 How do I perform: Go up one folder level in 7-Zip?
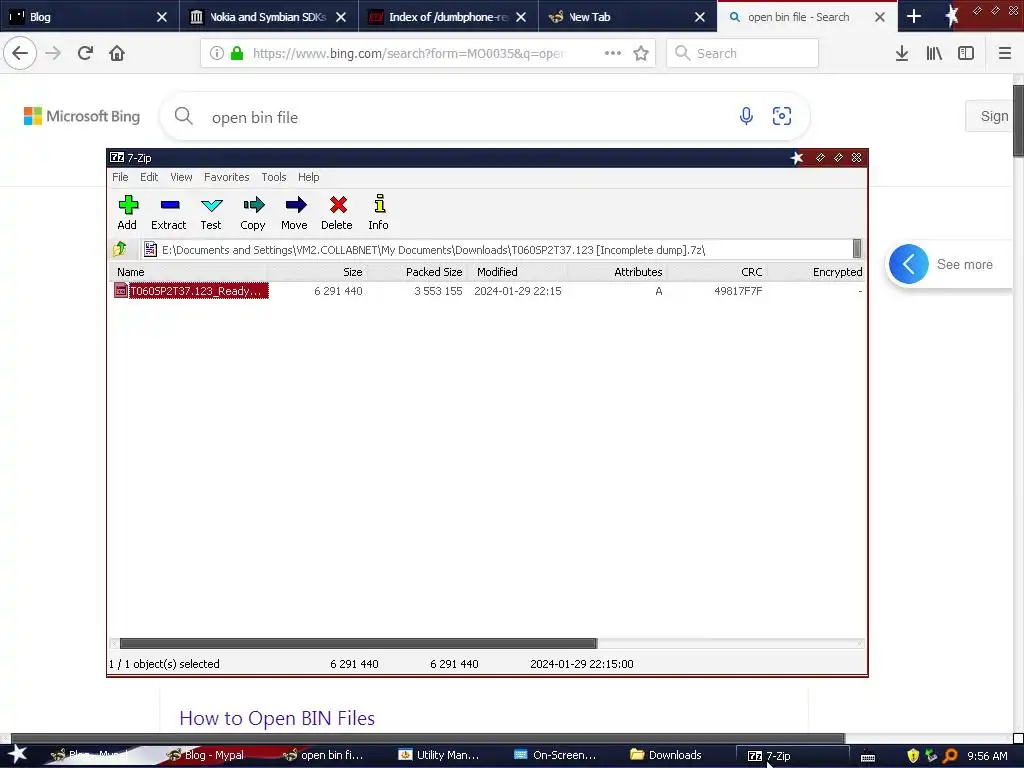pos(120,249)
